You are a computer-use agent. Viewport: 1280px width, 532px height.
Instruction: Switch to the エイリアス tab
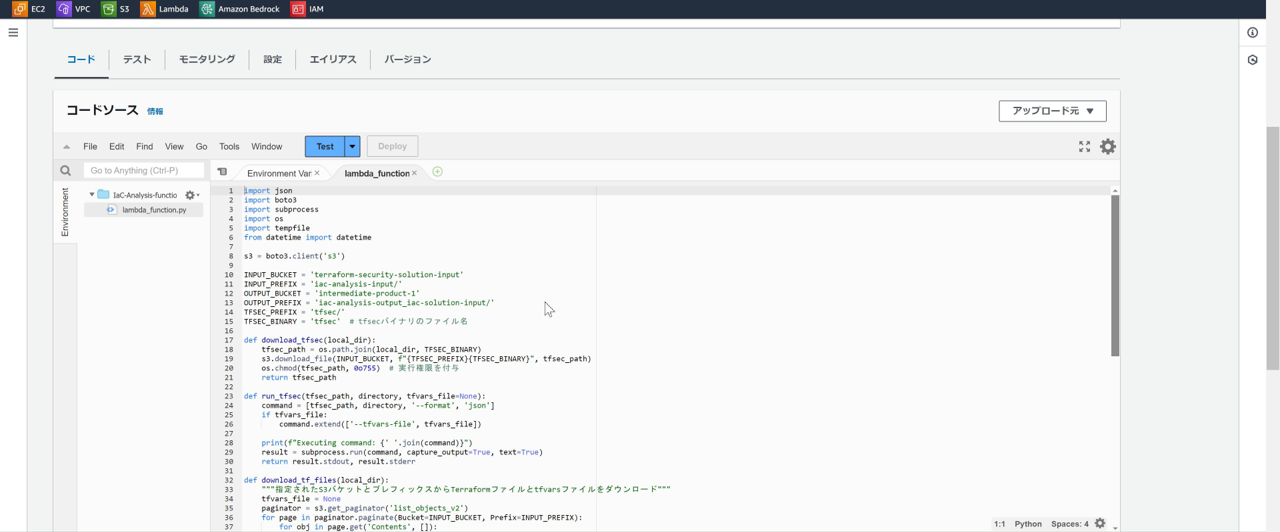333,60
